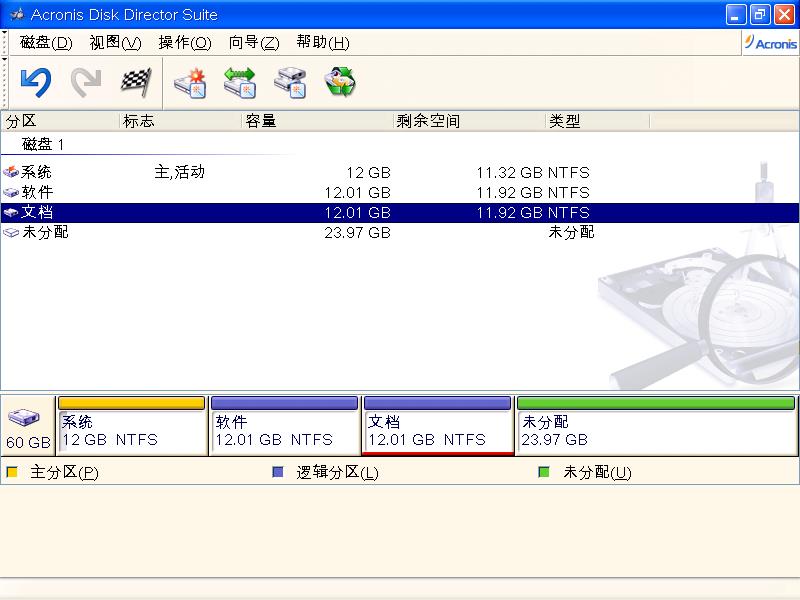Open the Increase Free Space wizard icon
This screenshot has height=600, width=800.
pyautogui.click(x=240, y=83)
